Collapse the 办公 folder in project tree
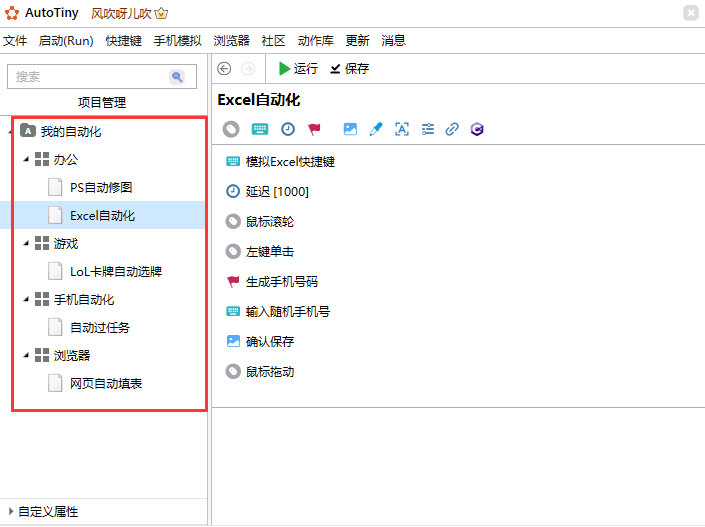This screenshot has height=527, width=705. [26, 160]
